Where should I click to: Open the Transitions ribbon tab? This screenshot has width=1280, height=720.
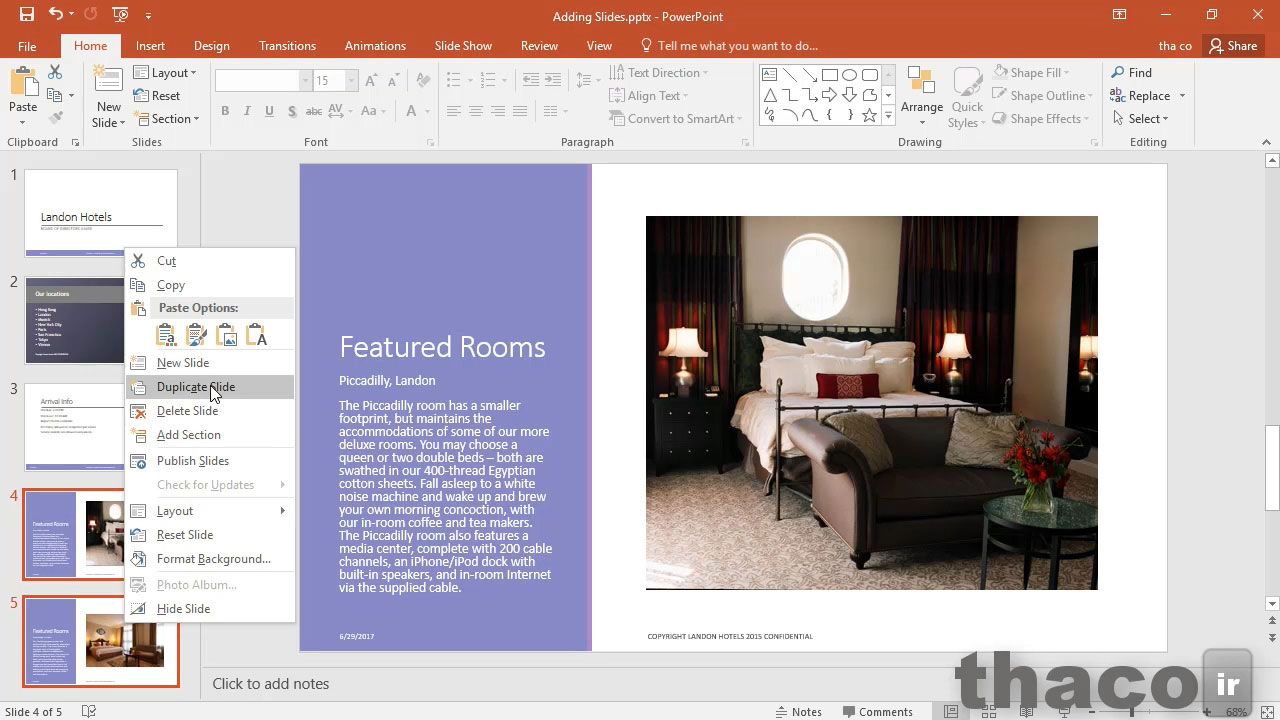(x=287, y=45)
